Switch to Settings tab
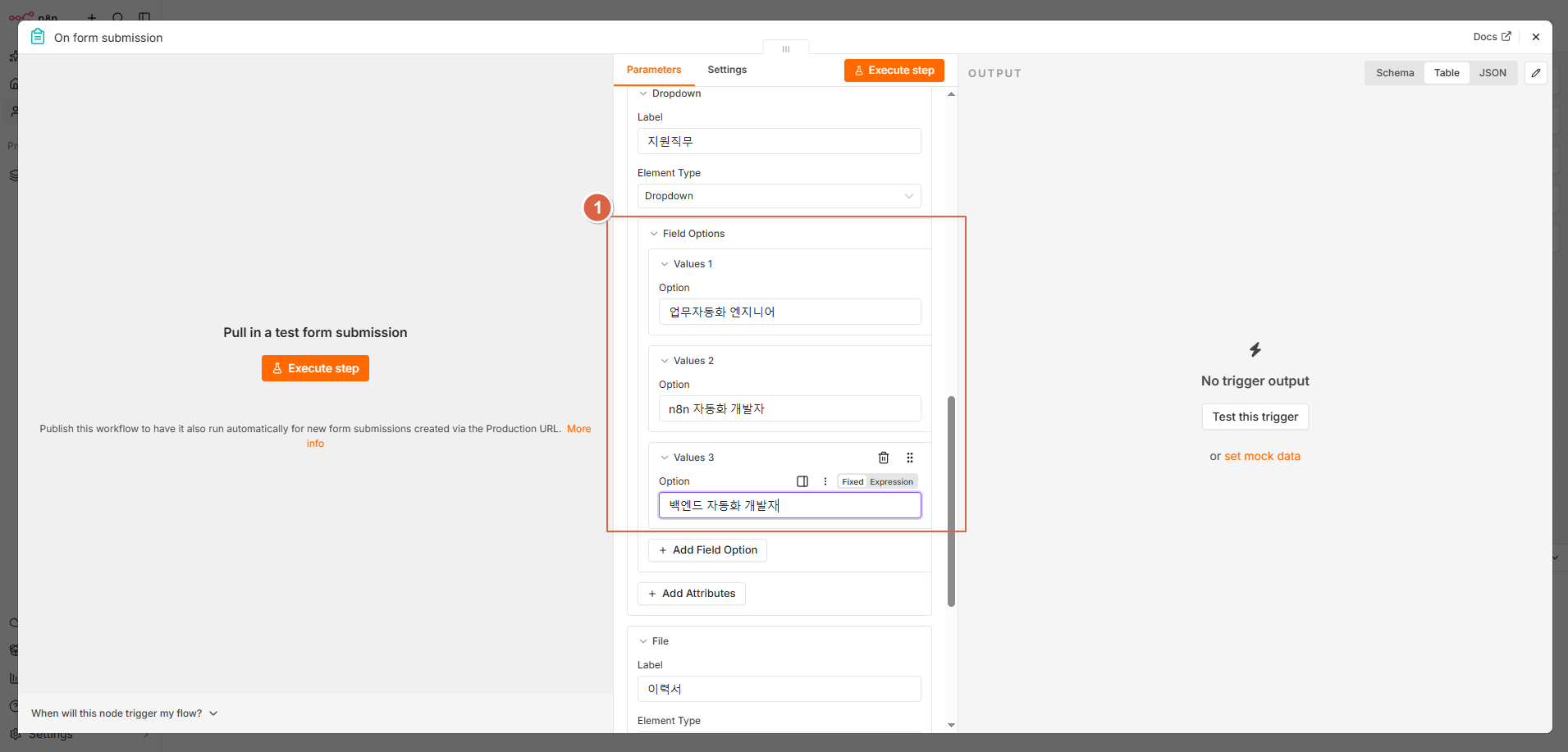 (727, 70)
